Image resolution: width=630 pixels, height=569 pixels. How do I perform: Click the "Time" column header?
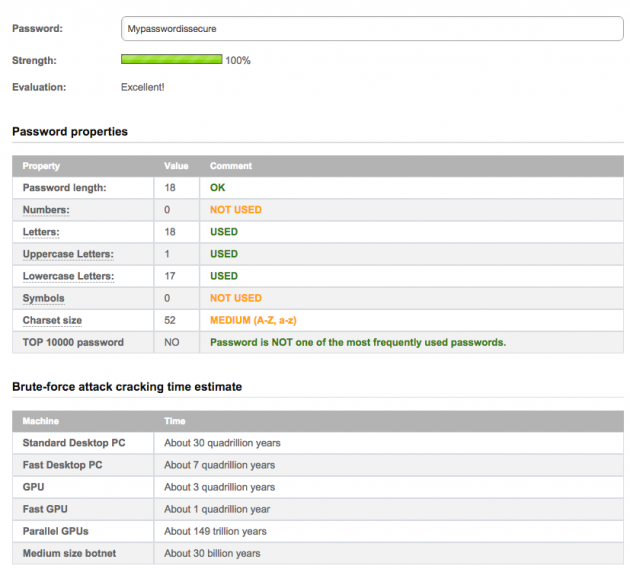[175, 421]
